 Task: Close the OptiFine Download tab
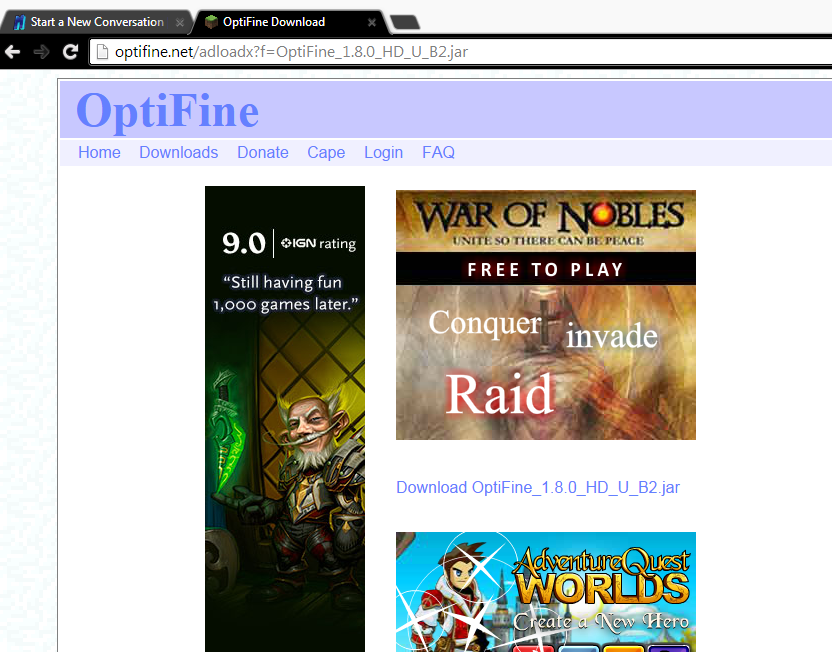click(372, 23)
